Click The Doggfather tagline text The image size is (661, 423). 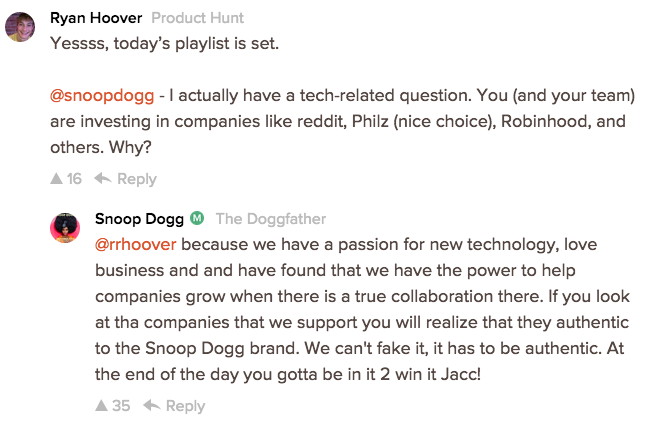[271, 218]
